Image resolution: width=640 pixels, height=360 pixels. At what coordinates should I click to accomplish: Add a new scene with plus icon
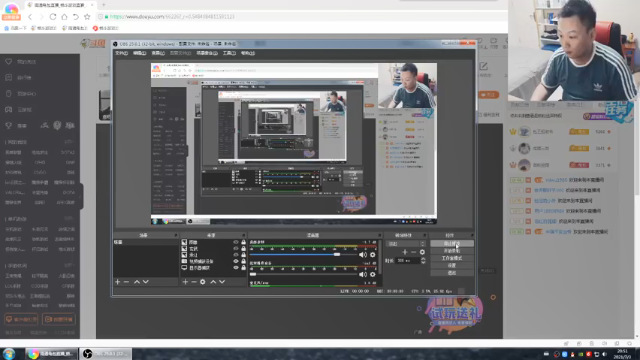[x=118, y=282]
